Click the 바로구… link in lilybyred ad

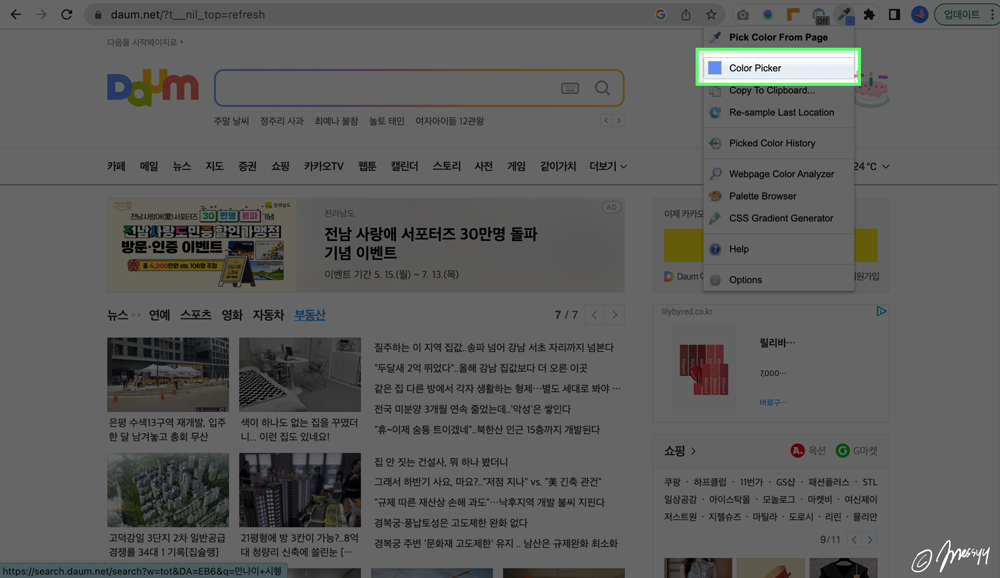[773, 402]
